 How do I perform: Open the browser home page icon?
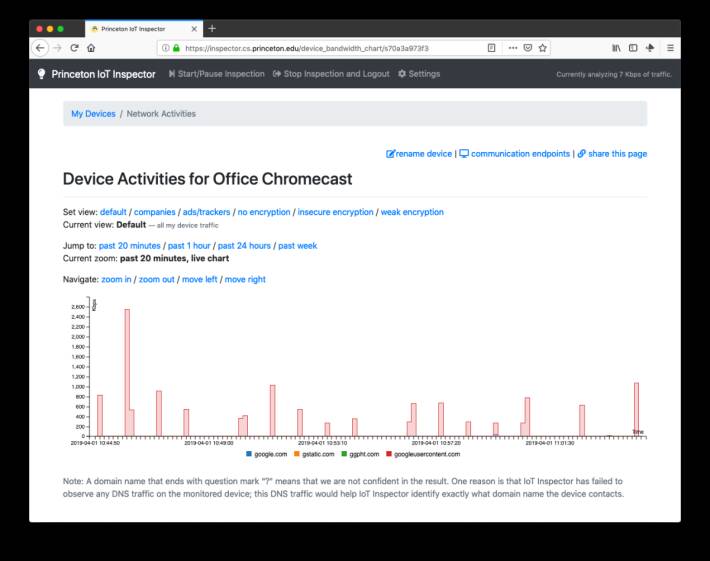(x=91, y=48)
